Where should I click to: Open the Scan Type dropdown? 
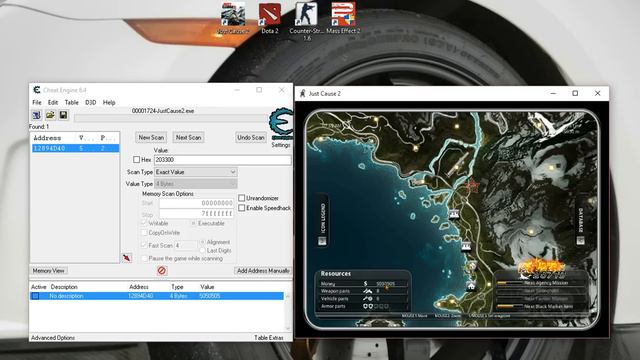pyautogui.click(x=196, y=172)
